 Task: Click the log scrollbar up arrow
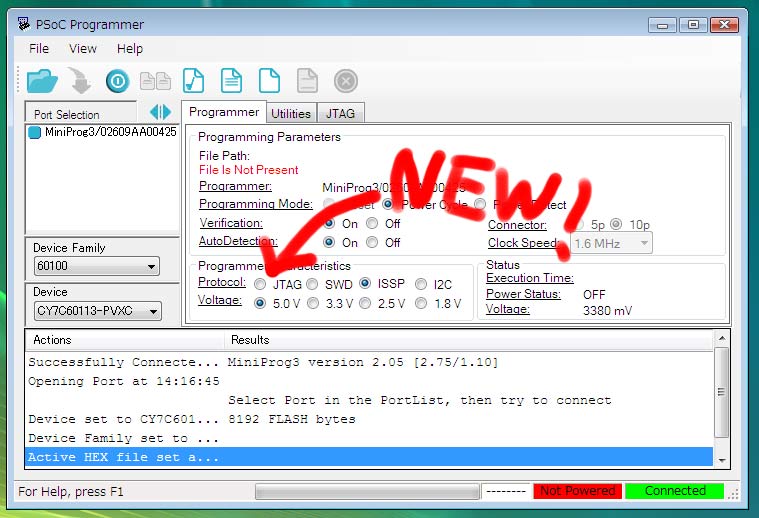(722, 338)
